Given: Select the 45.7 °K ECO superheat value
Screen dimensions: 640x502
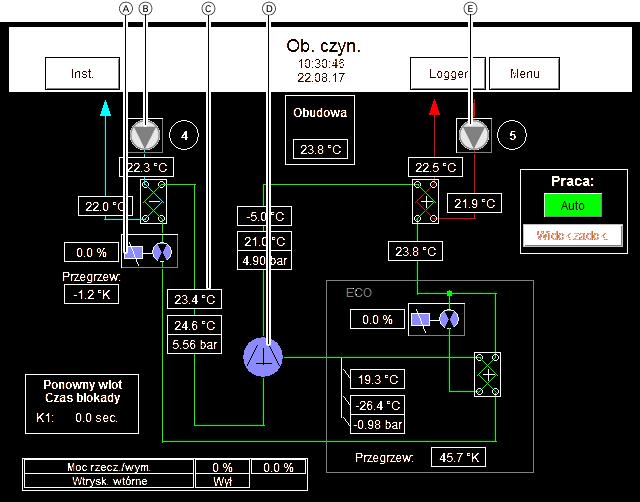Looking at the screenshot, I should point(459,457).
